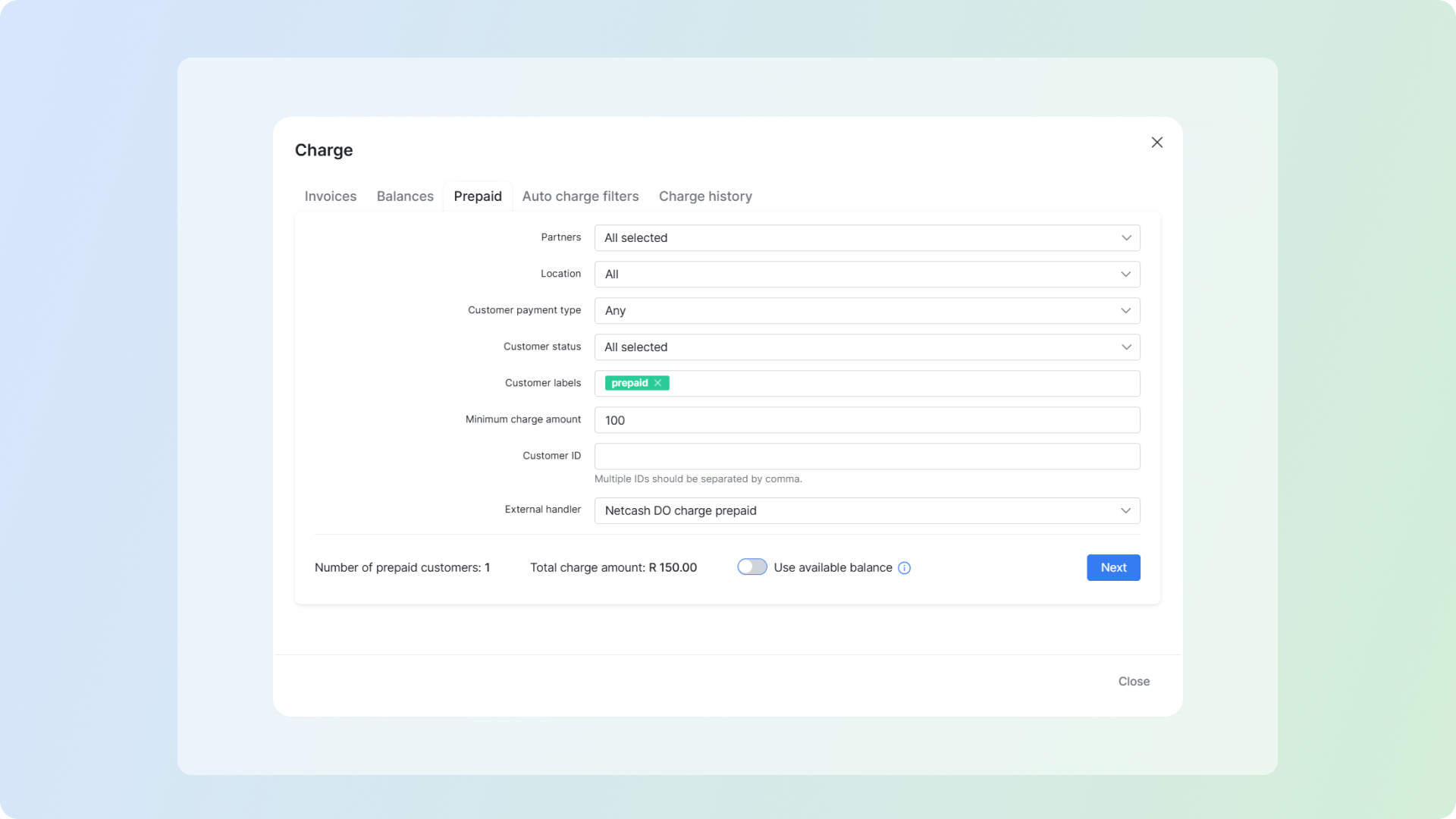Click the Minimum charge amount field
This screenshot has height=819, width=1456.
coord(866,420)
